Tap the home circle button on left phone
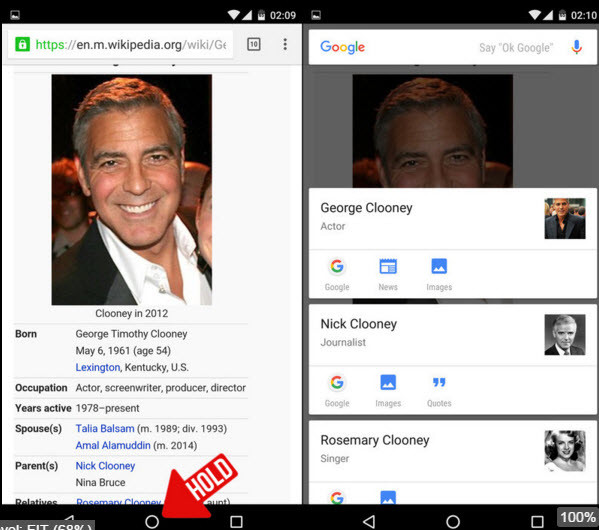Screen dimensions: 599x530 pyautogui.click(x=152, y=521)
